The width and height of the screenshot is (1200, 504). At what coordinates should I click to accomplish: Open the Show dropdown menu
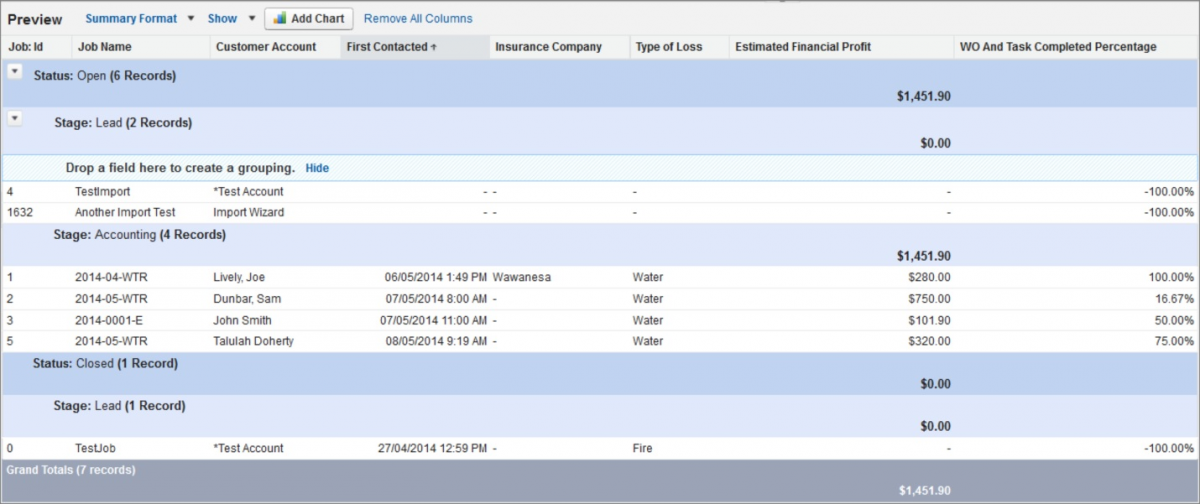(x=231, y=19)
